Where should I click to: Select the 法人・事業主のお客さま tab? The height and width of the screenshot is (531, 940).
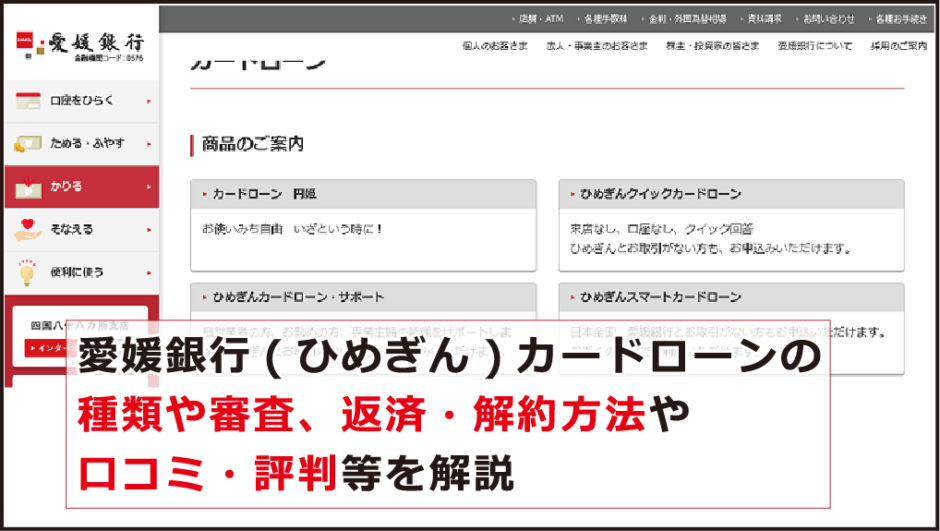pos(596,46)
